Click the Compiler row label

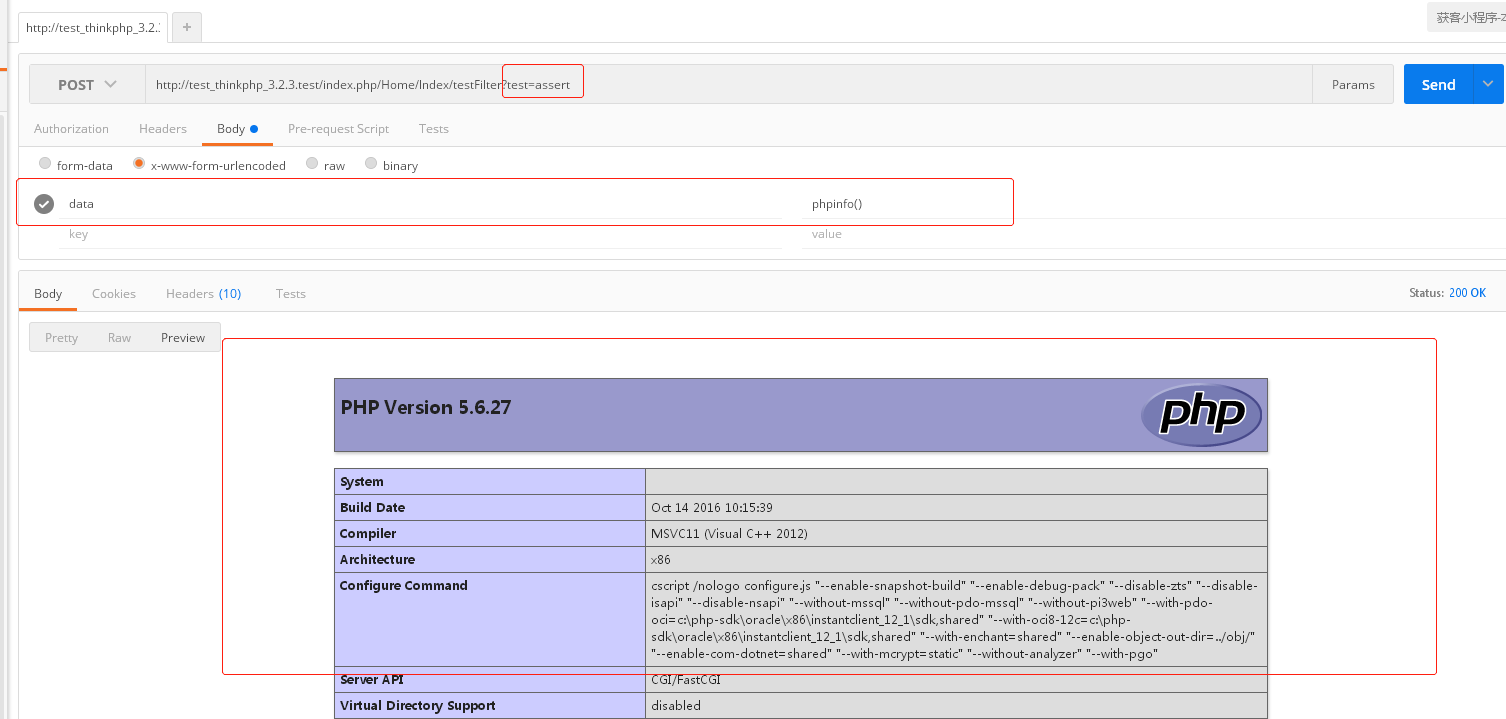[x=368, y=534]
